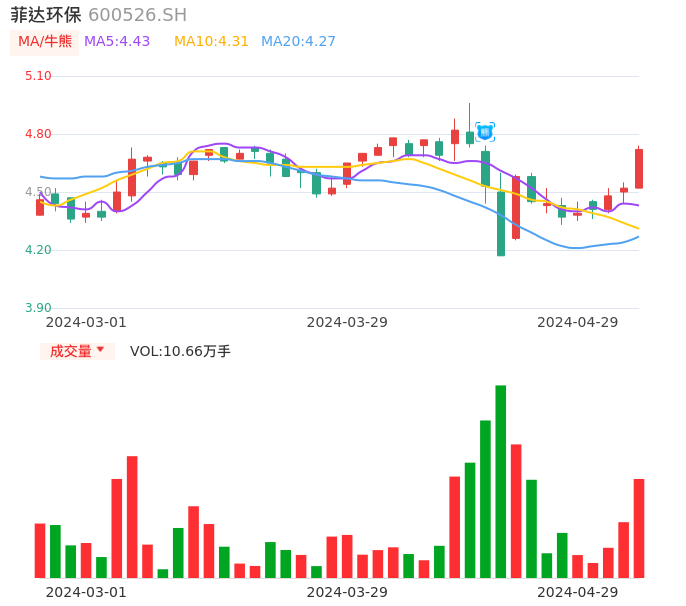Click 2024-04-29 date under the price chart
The image size is (686, 606).
578,322
